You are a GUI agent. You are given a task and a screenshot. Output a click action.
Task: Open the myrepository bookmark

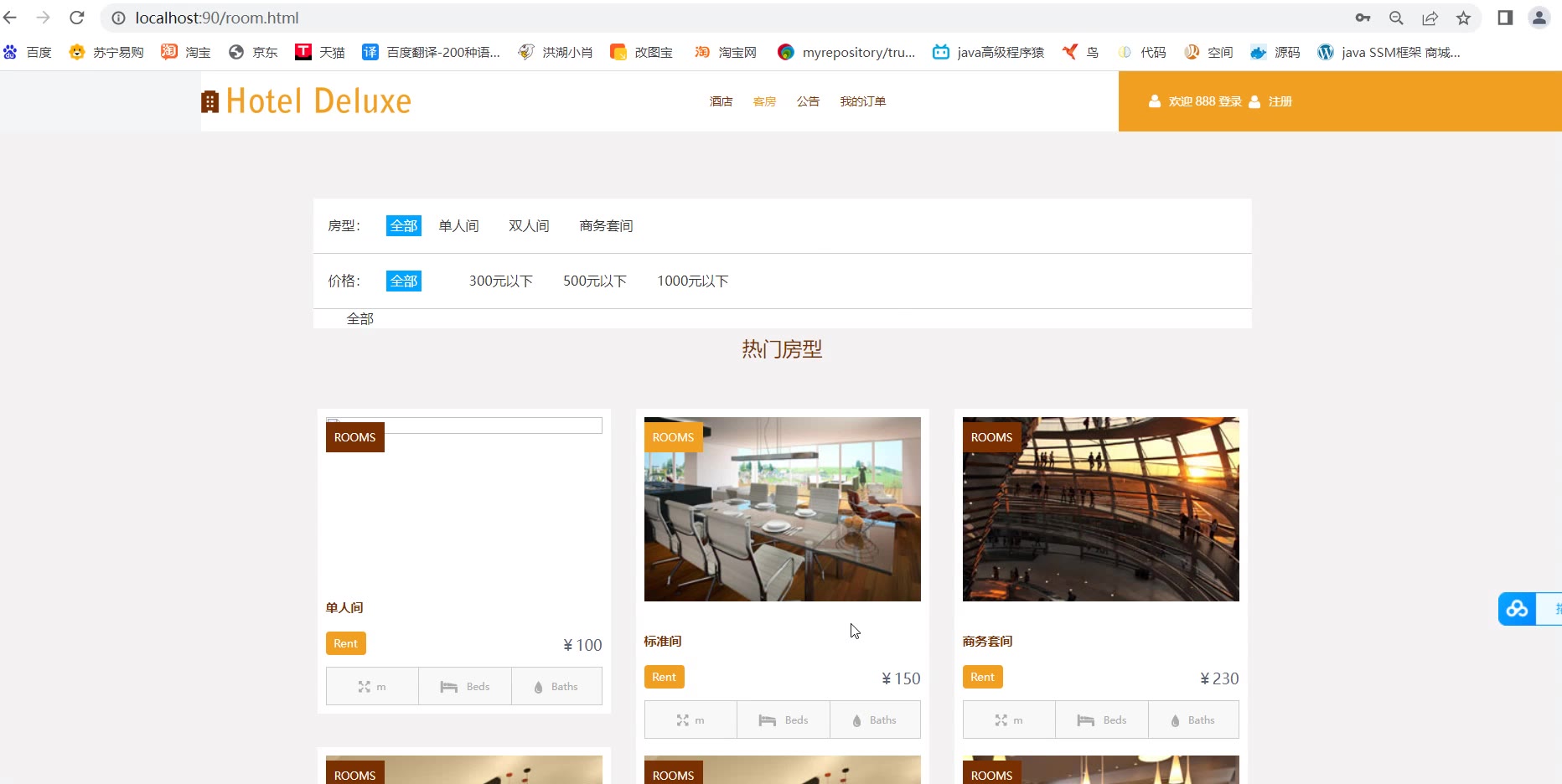pos(846,52)
